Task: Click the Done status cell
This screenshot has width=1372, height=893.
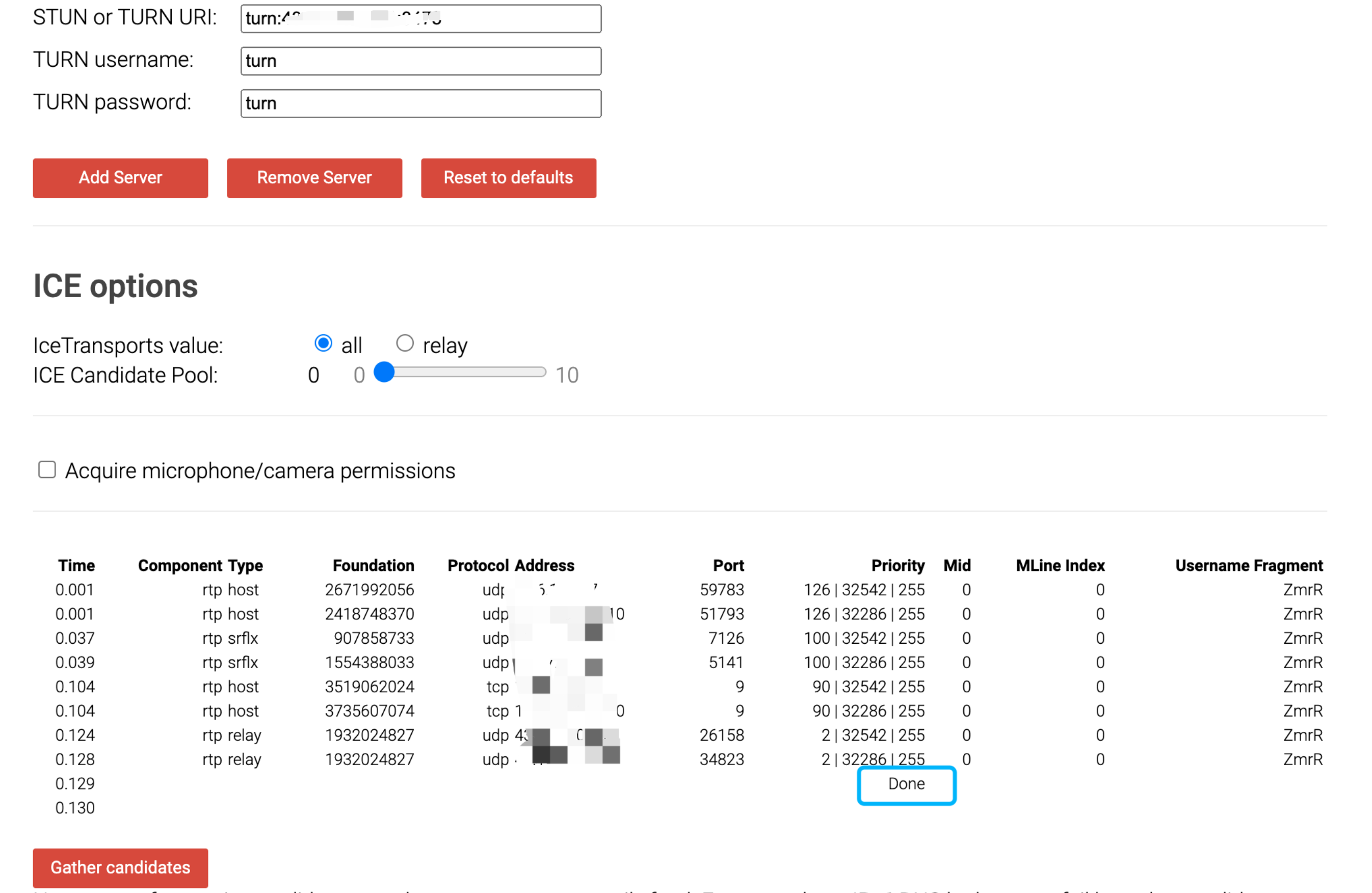Action: coord(906,784)
